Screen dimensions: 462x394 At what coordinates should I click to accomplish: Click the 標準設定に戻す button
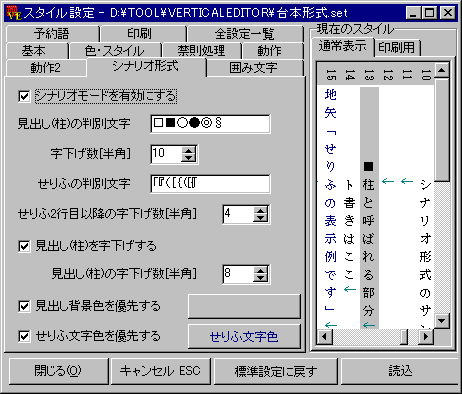(x=276, y=371)
